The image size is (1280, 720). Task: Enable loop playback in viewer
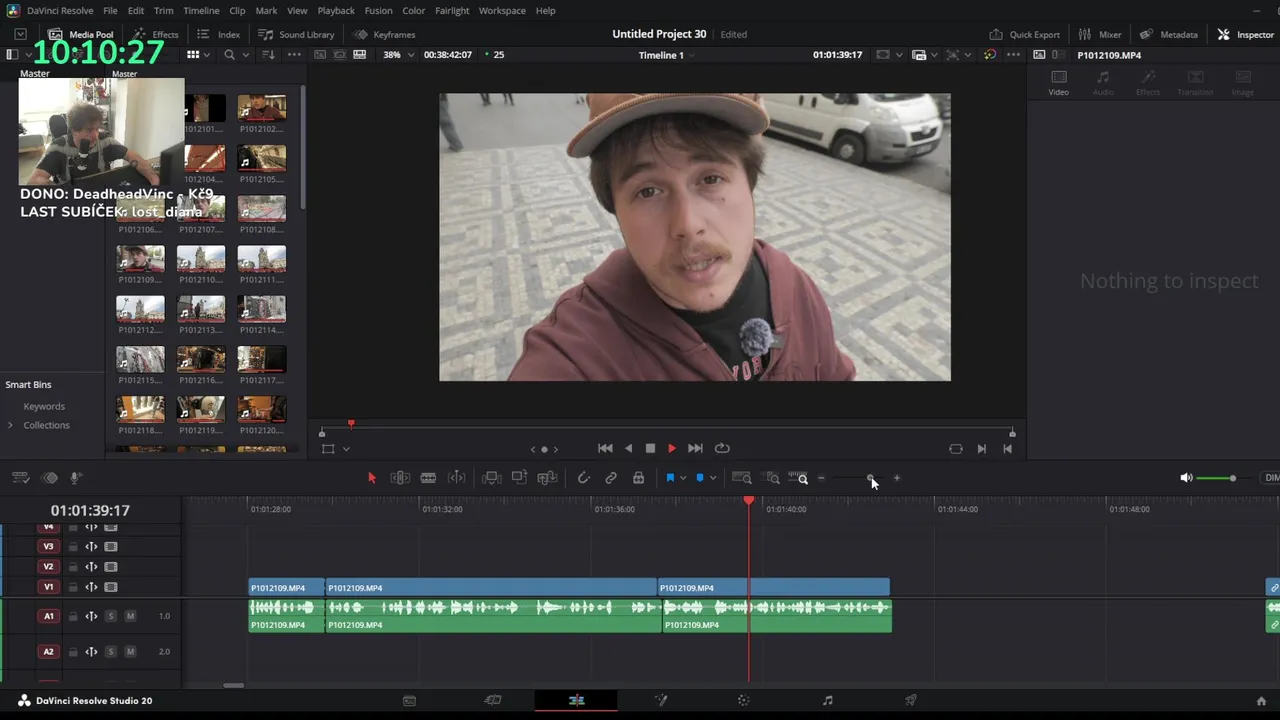click(x=722, y=449)
